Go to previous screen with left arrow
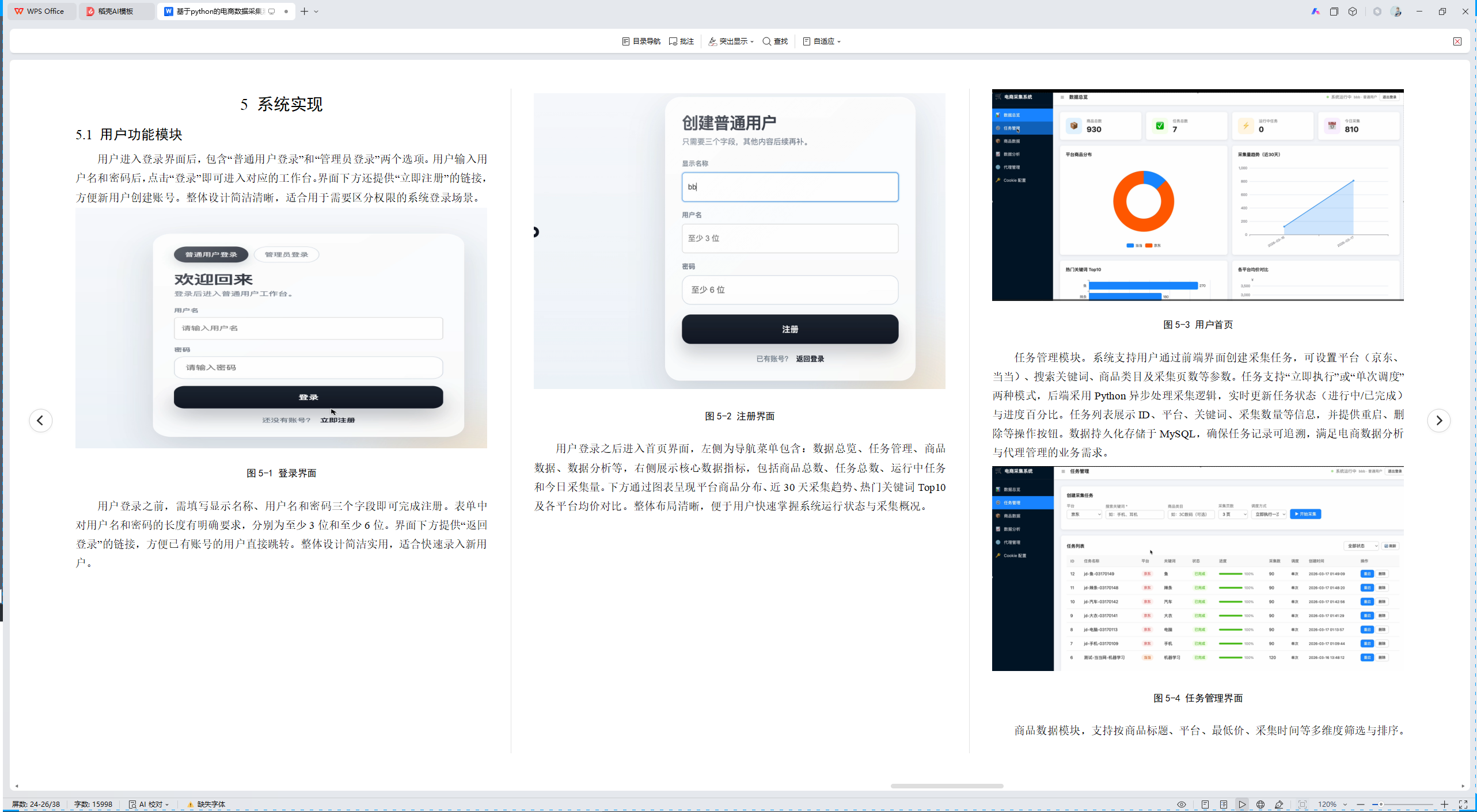Image resolution: width=1477 pixels, height=812 pixels. (x=40, y=420)
